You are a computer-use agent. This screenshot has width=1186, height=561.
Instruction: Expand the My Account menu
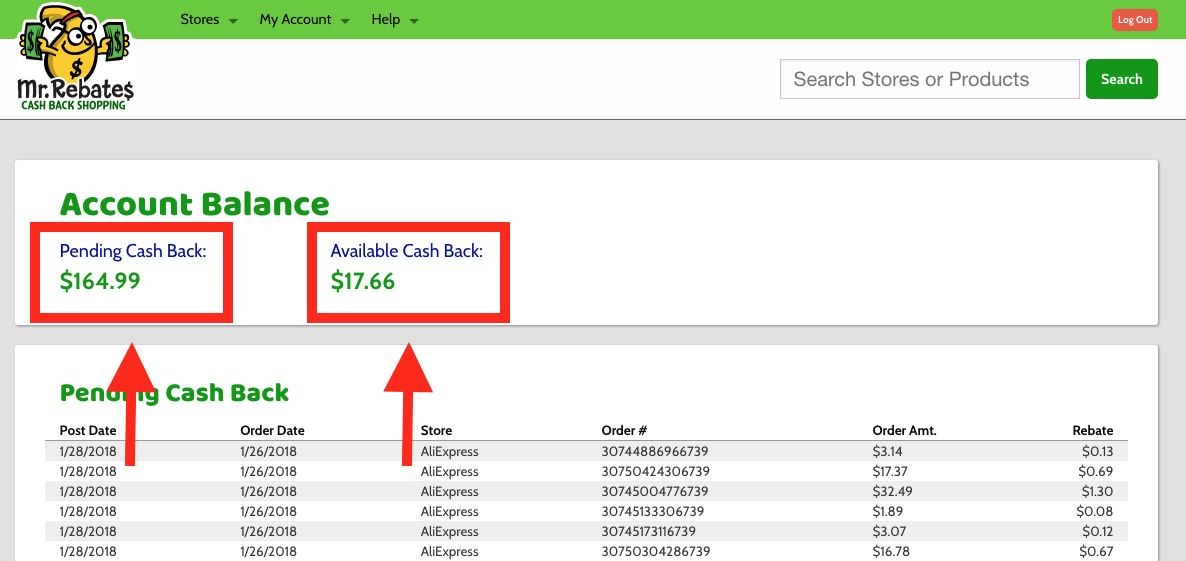(x=304, y=20)
